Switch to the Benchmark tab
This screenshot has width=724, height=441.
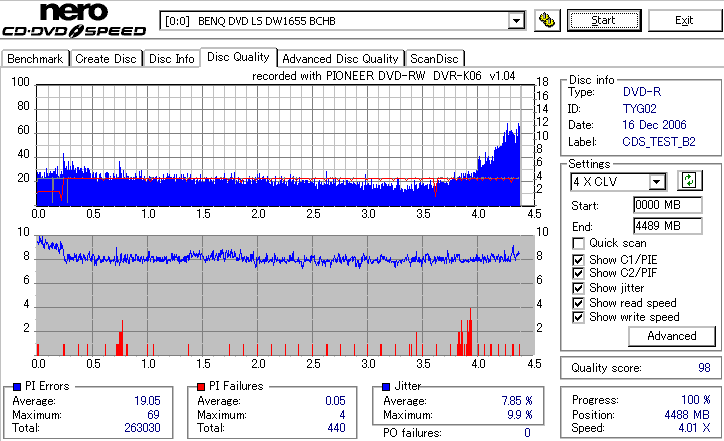35,59
